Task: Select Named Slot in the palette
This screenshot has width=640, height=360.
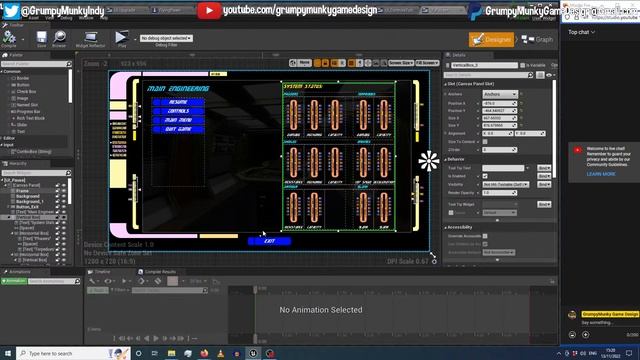Action: tap(27, 105)
